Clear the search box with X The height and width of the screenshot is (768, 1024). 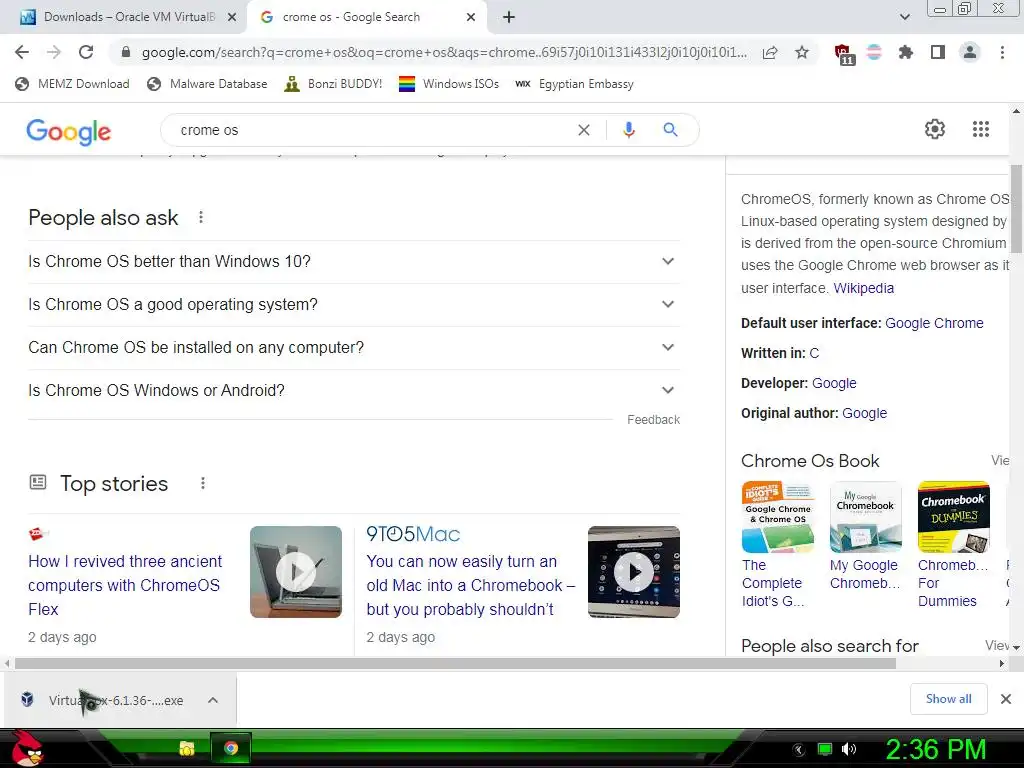coord(584,130)
